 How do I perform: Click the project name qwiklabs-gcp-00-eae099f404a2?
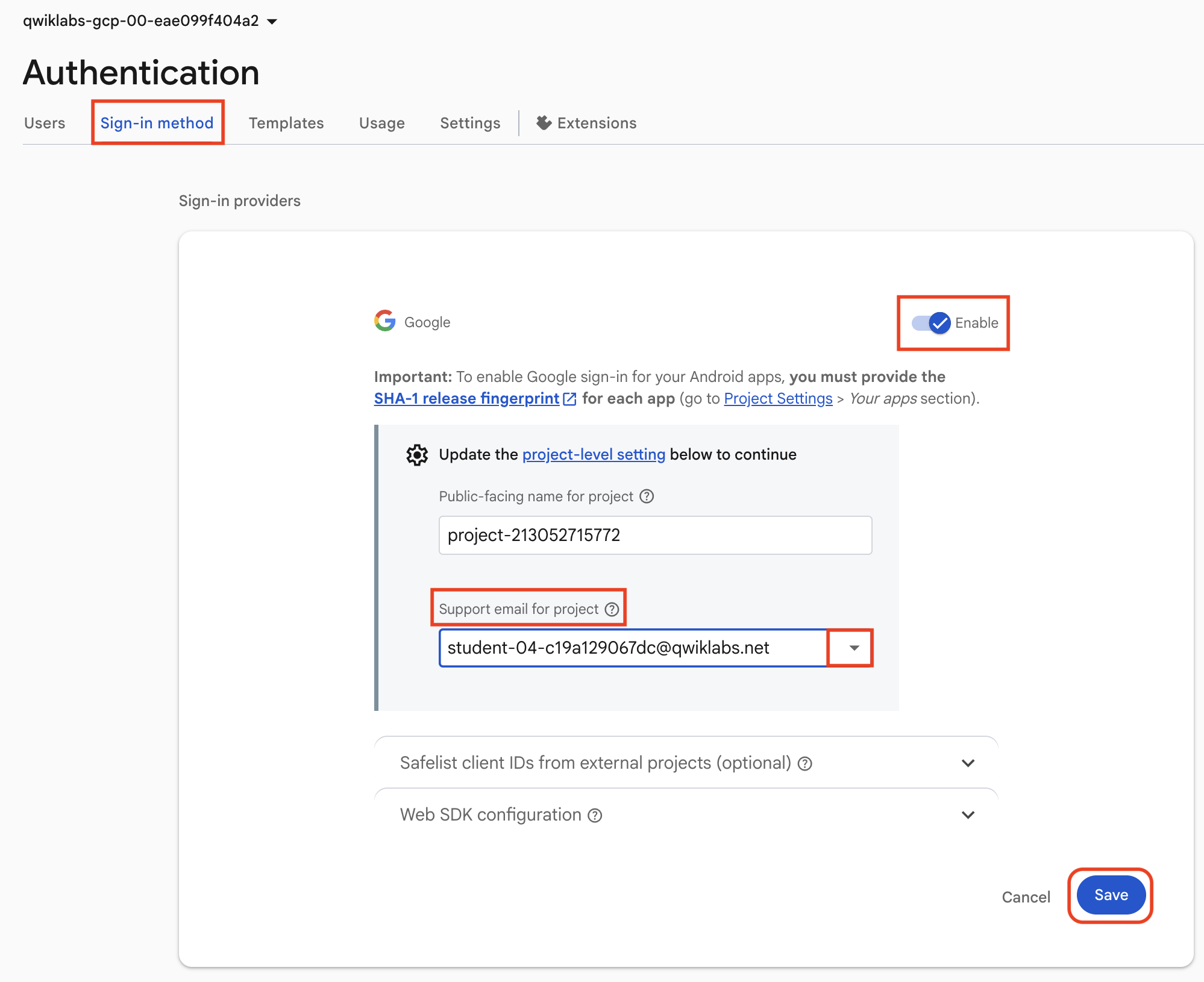[x=141, y=20]
